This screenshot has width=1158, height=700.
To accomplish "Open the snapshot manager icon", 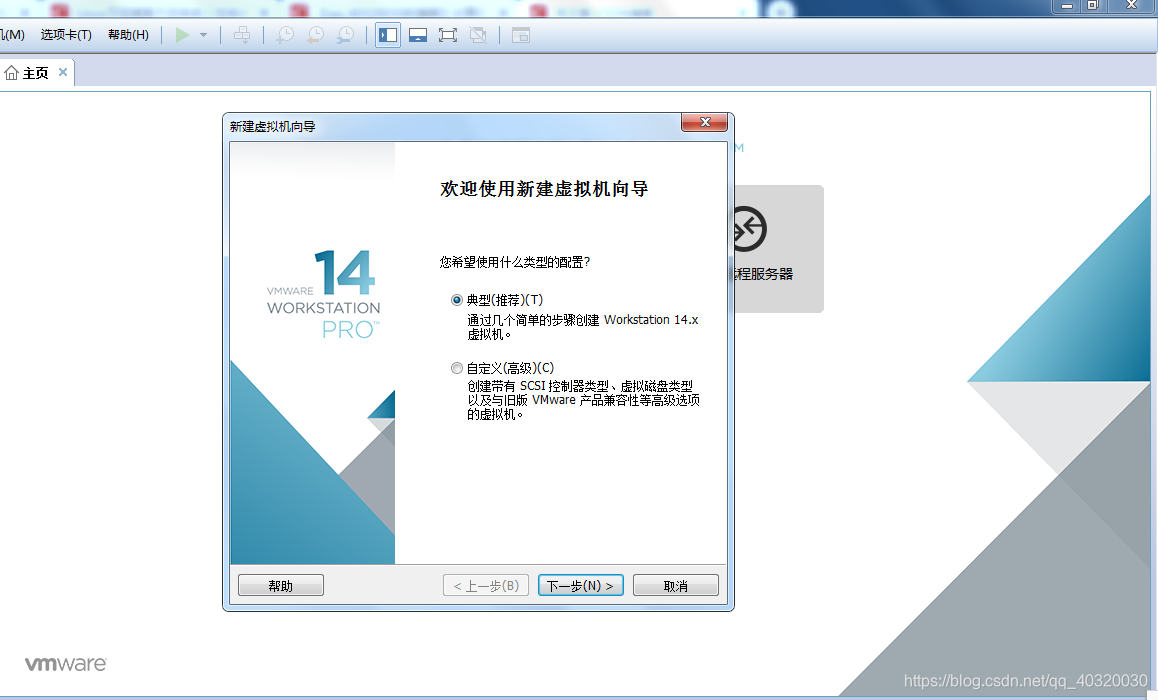I will pos(345,35).
